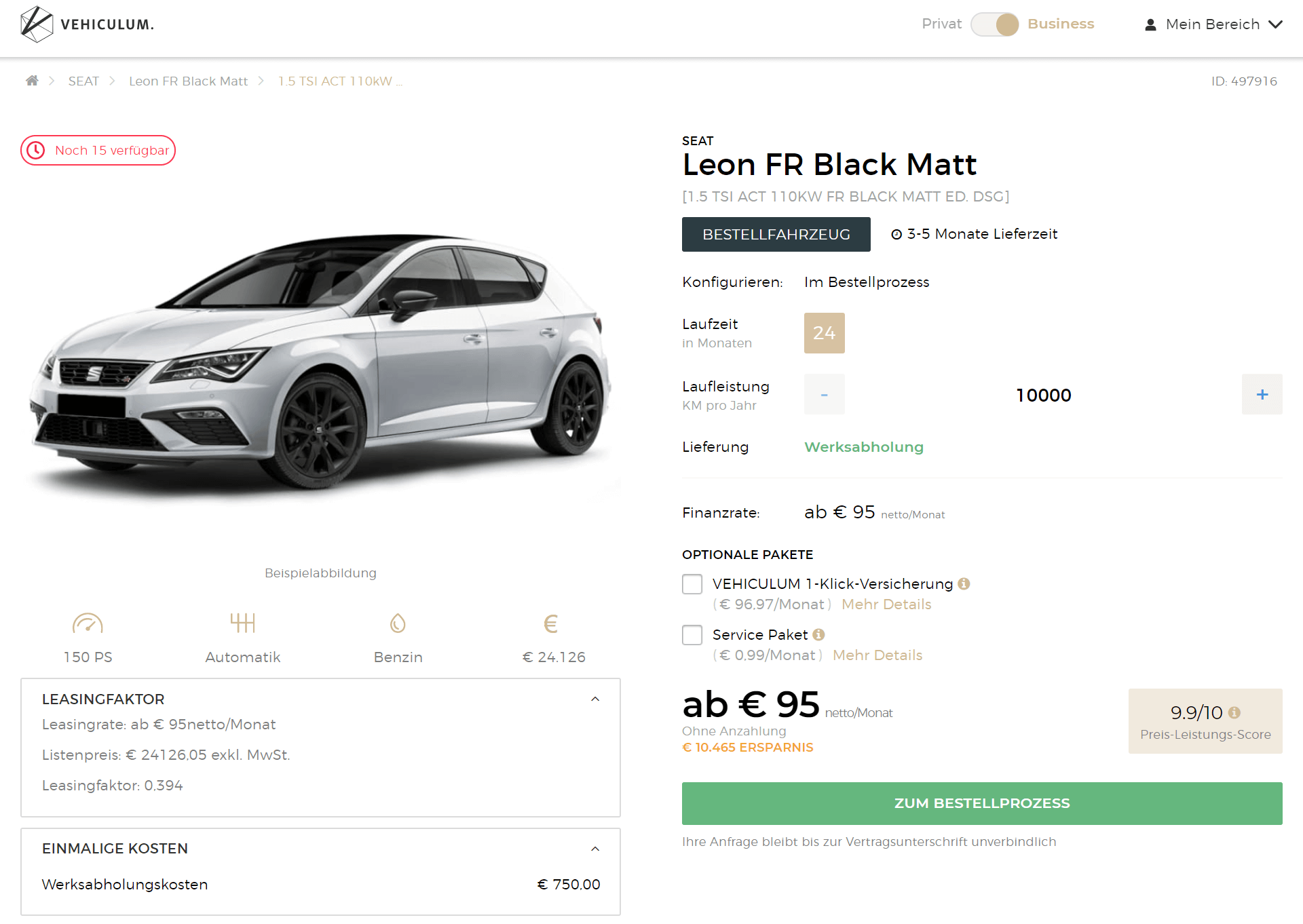Open Leon FR Black Matt breadcrumb
This screenshot has height=924, width=1303.
(188, 81)
